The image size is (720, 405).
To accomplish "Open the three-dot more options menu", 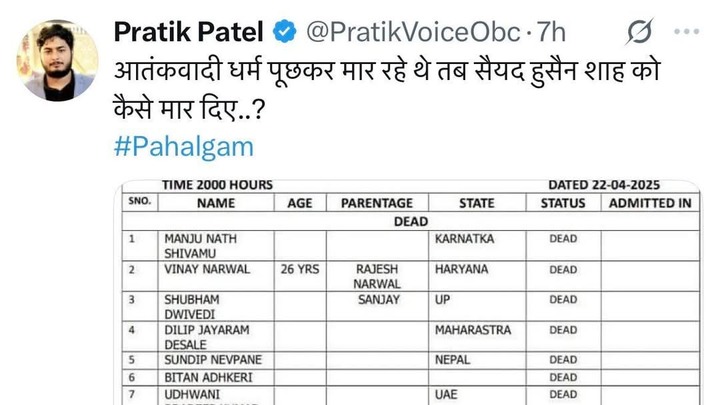I will [x=686, y=32].
